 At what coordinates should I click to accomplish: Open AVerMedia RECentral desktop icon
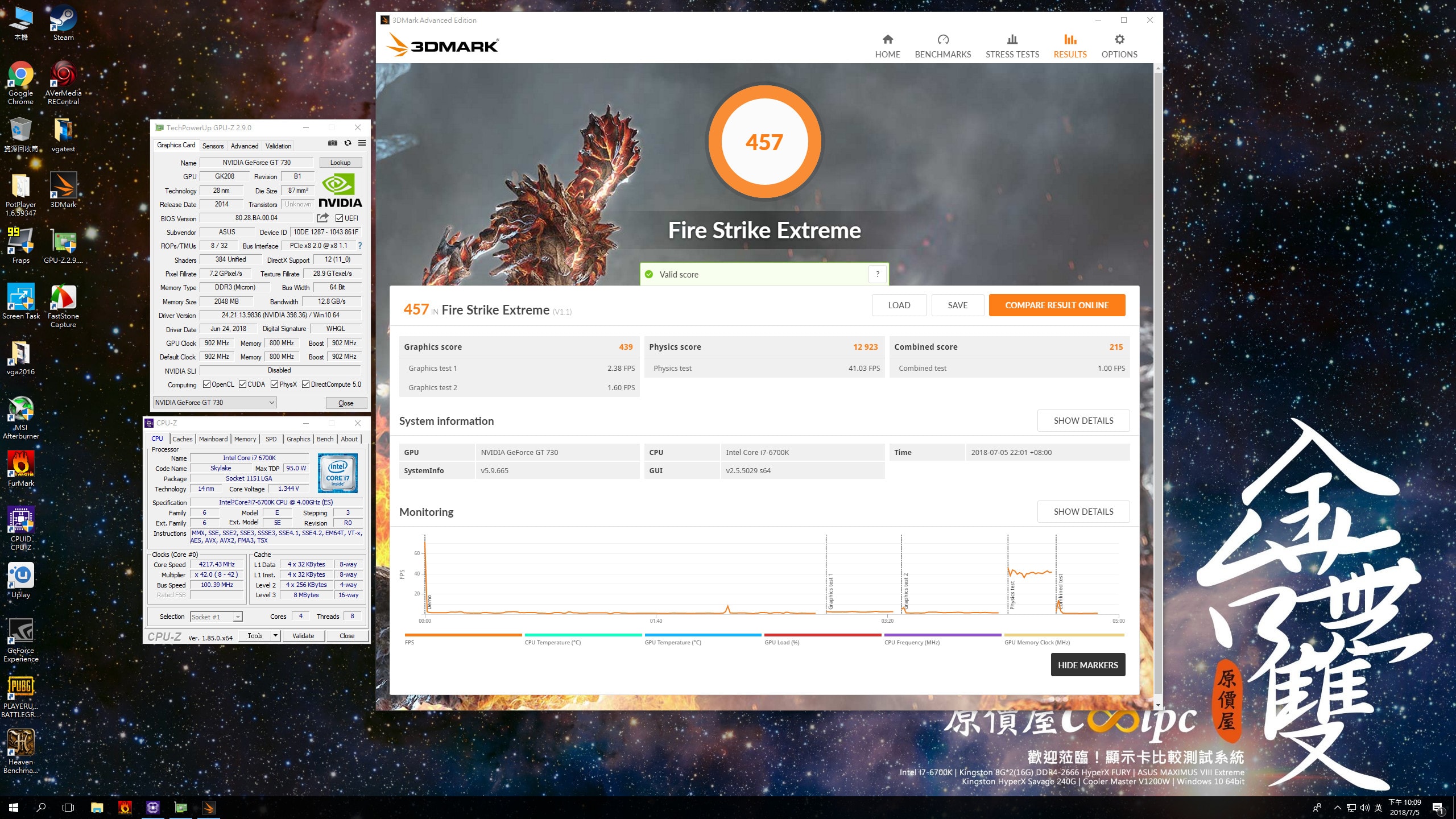coord(63,83)
